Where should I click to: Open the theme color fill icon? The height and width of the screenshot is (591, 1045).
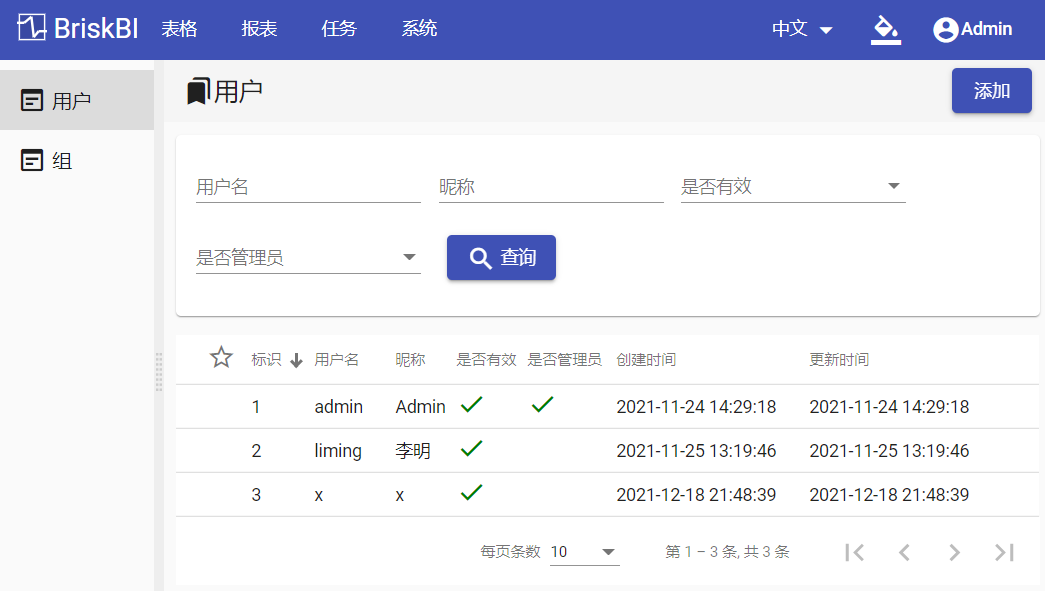click(886, 29)
